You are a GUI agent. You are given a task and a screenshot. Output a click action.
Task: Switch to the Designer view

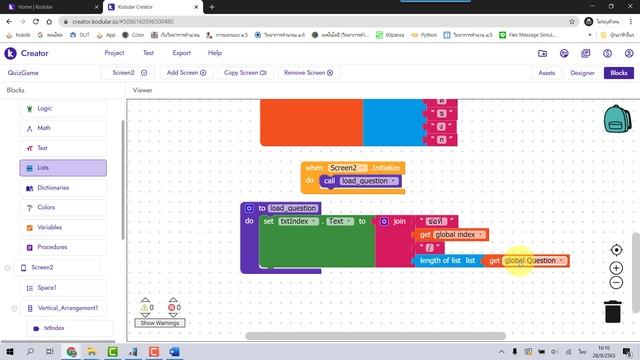pyautogui.click(x=582, y=73)
